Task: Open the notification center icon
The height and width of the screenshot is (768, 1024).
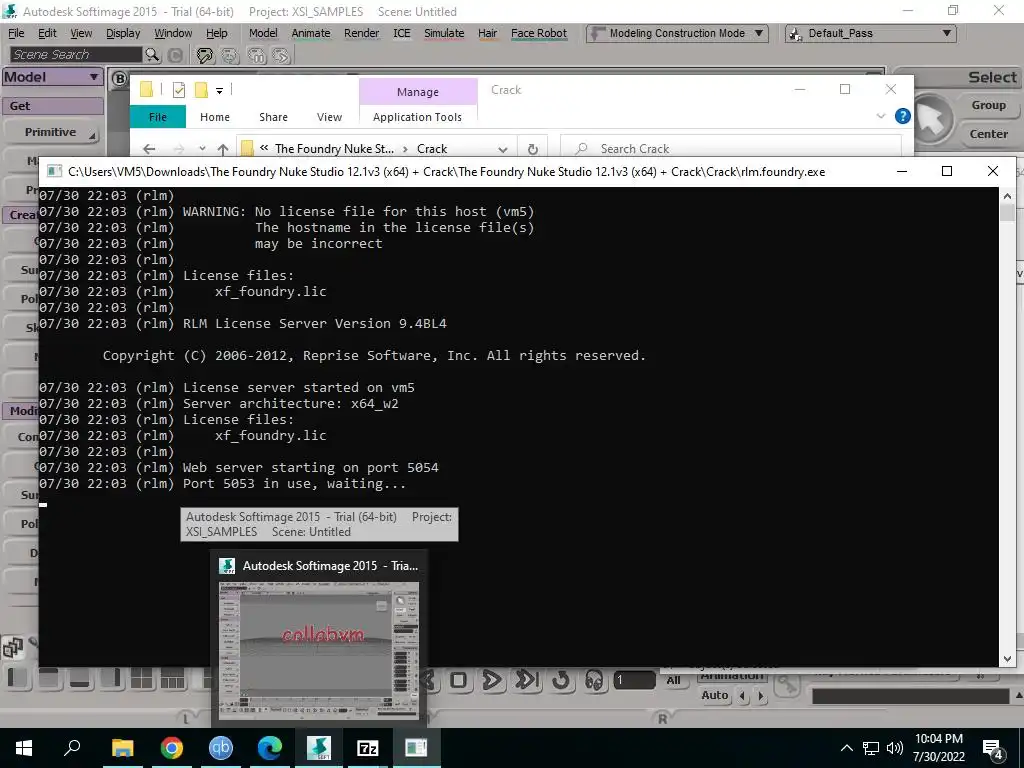Action: click(x=993, y=749)
